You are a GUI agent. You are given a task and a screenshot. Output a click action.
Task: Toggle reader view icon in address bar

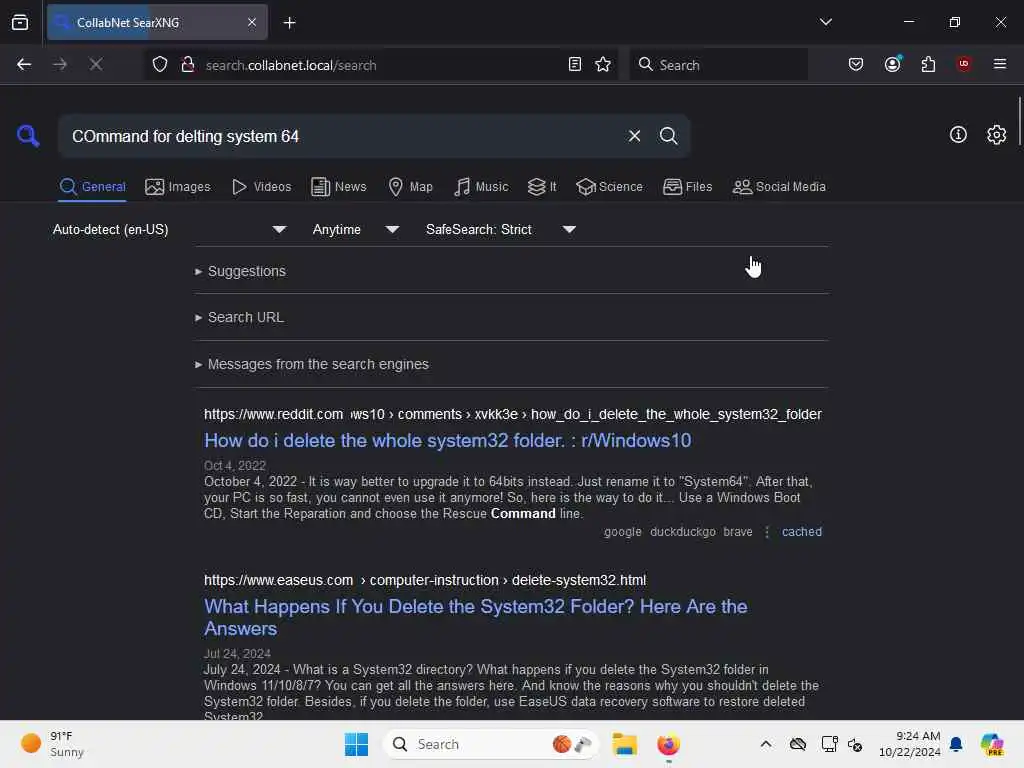(x=575, y=64)
